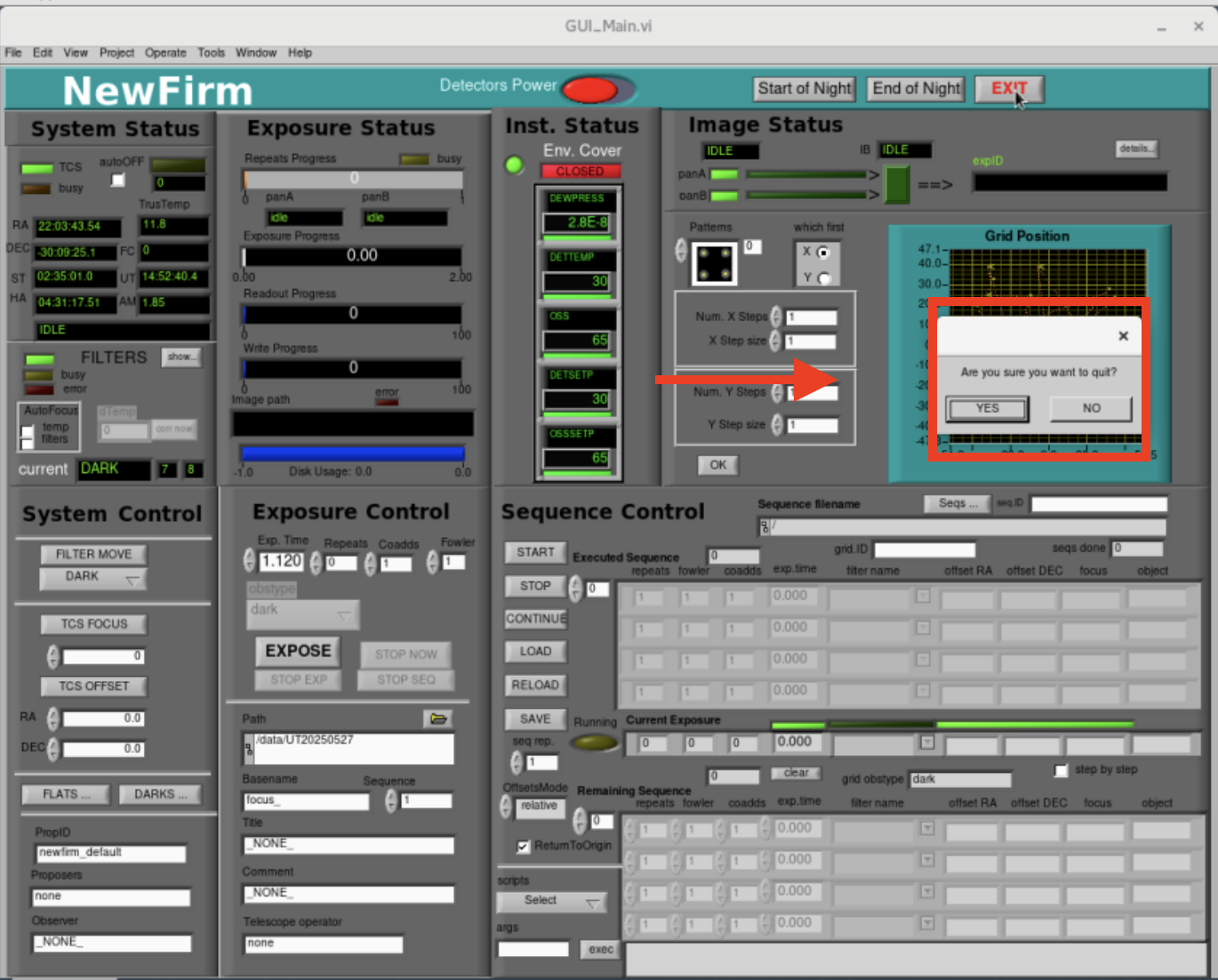The image size is (1218, 980).
Task: Click the Running indicator lamp
Action: click(x=594, y=743)
